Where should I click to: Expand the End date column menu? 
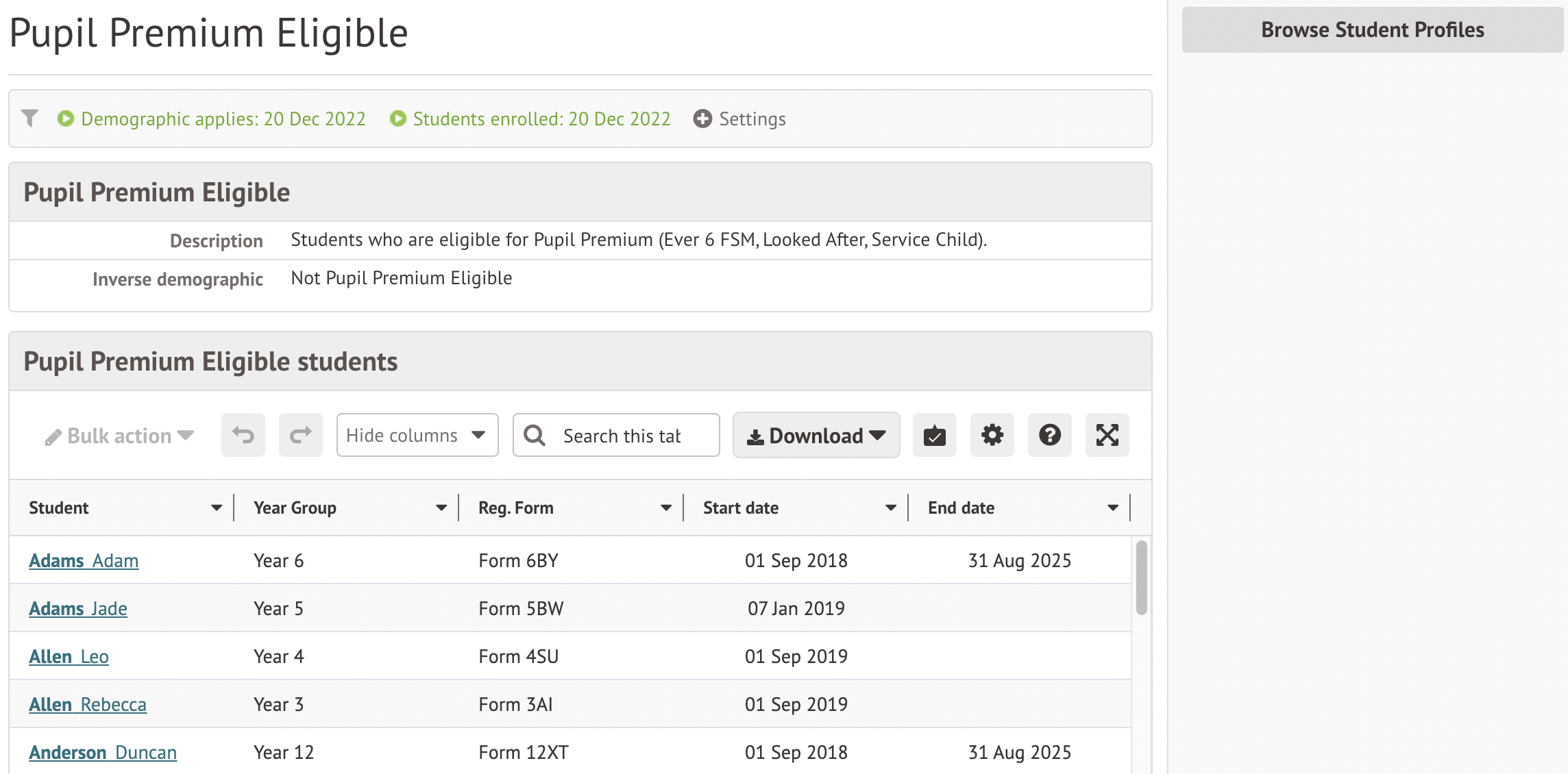coord(1112,508)
